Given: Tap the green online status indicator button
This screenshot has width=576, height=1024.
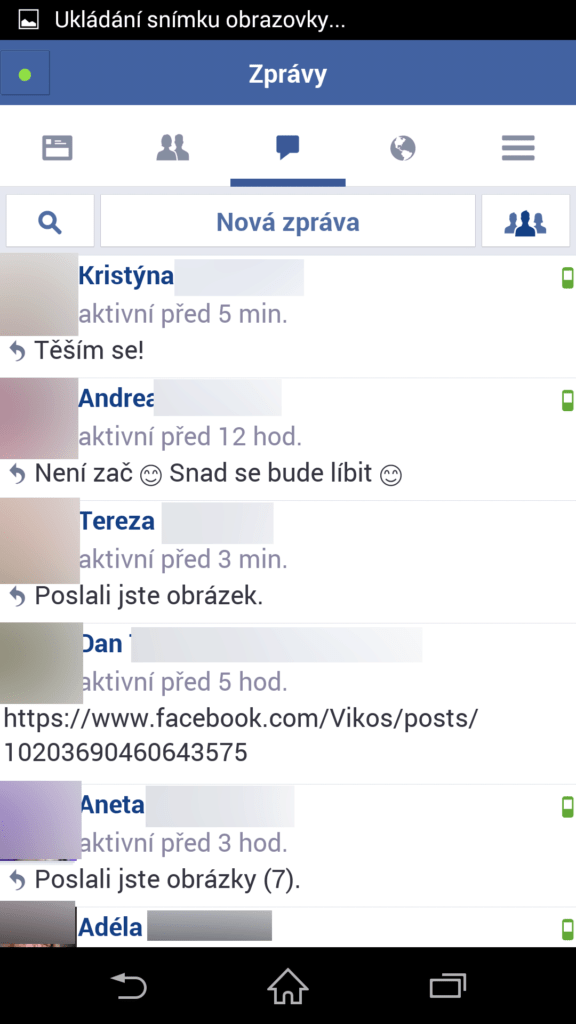Looking at the screenshot, I should click(x=25, y=74).
